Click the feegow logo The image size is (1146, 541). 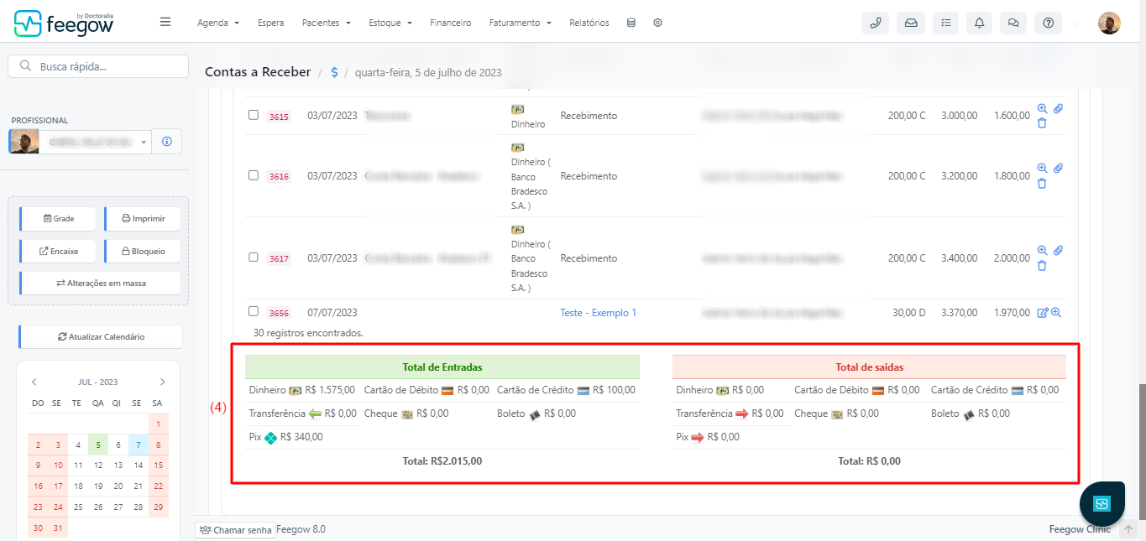[x=64, y=23]
